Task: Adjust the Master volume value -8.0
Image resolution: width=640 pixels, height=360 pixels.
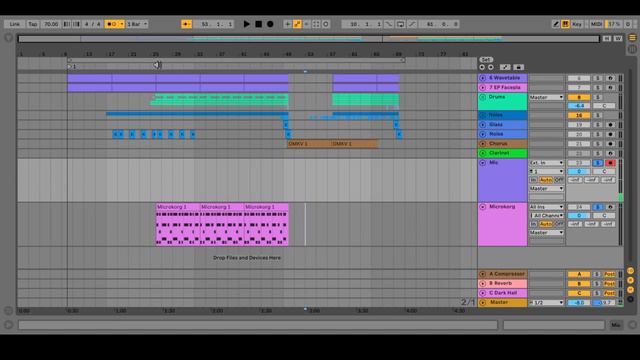Action: point(578,303)
